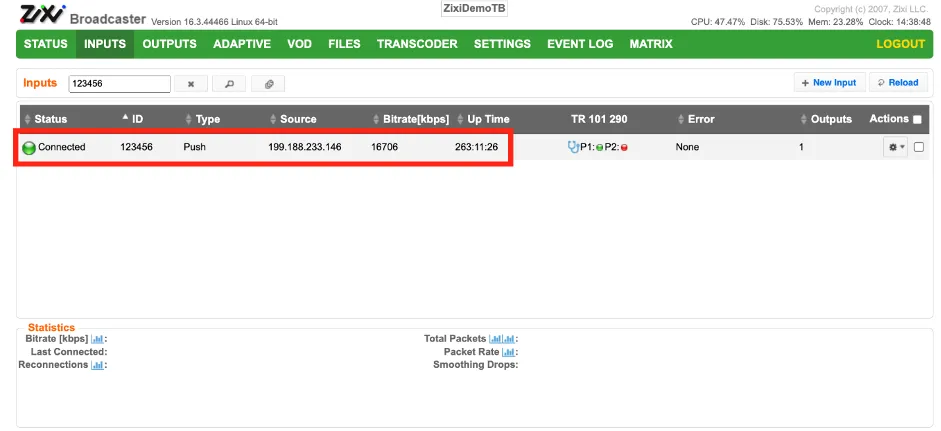View the EVENT LOG tab
The image size is (941, 431).
pos(580,44)
